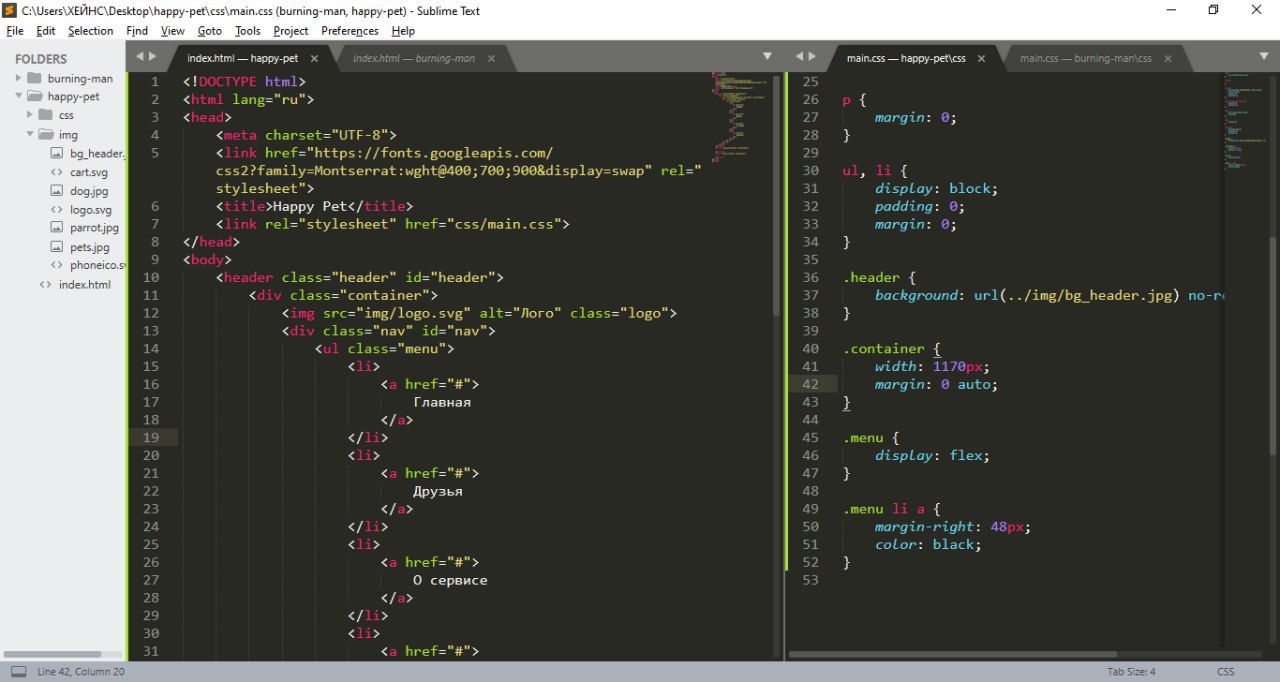The height and width of the screenshot is (682, 1280).
Task: Open logo.svg from the sidebar
Action: (91, 210)
